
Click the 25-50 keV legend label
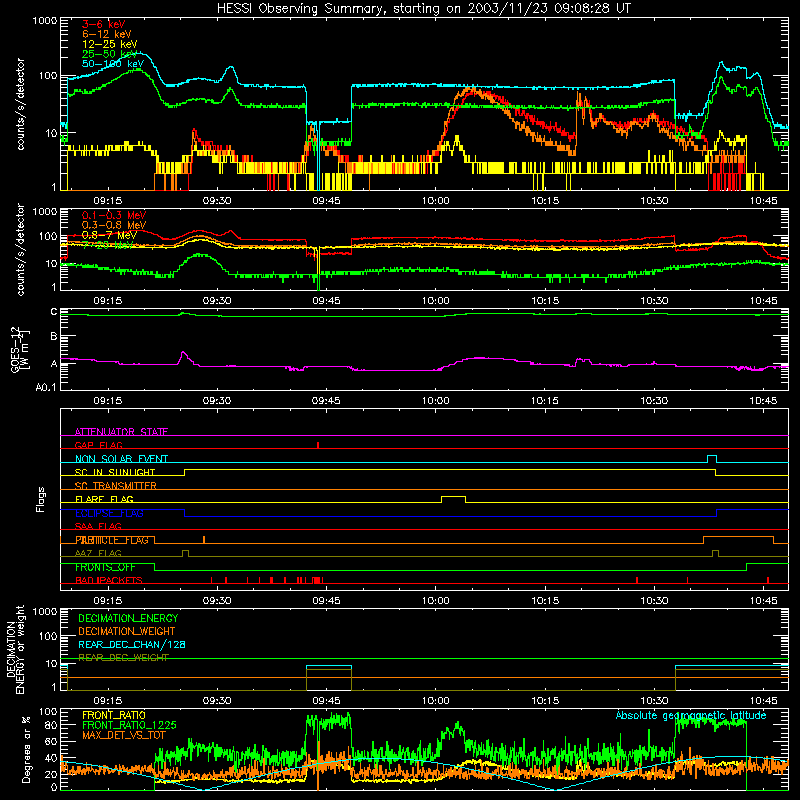click(109, 54)
